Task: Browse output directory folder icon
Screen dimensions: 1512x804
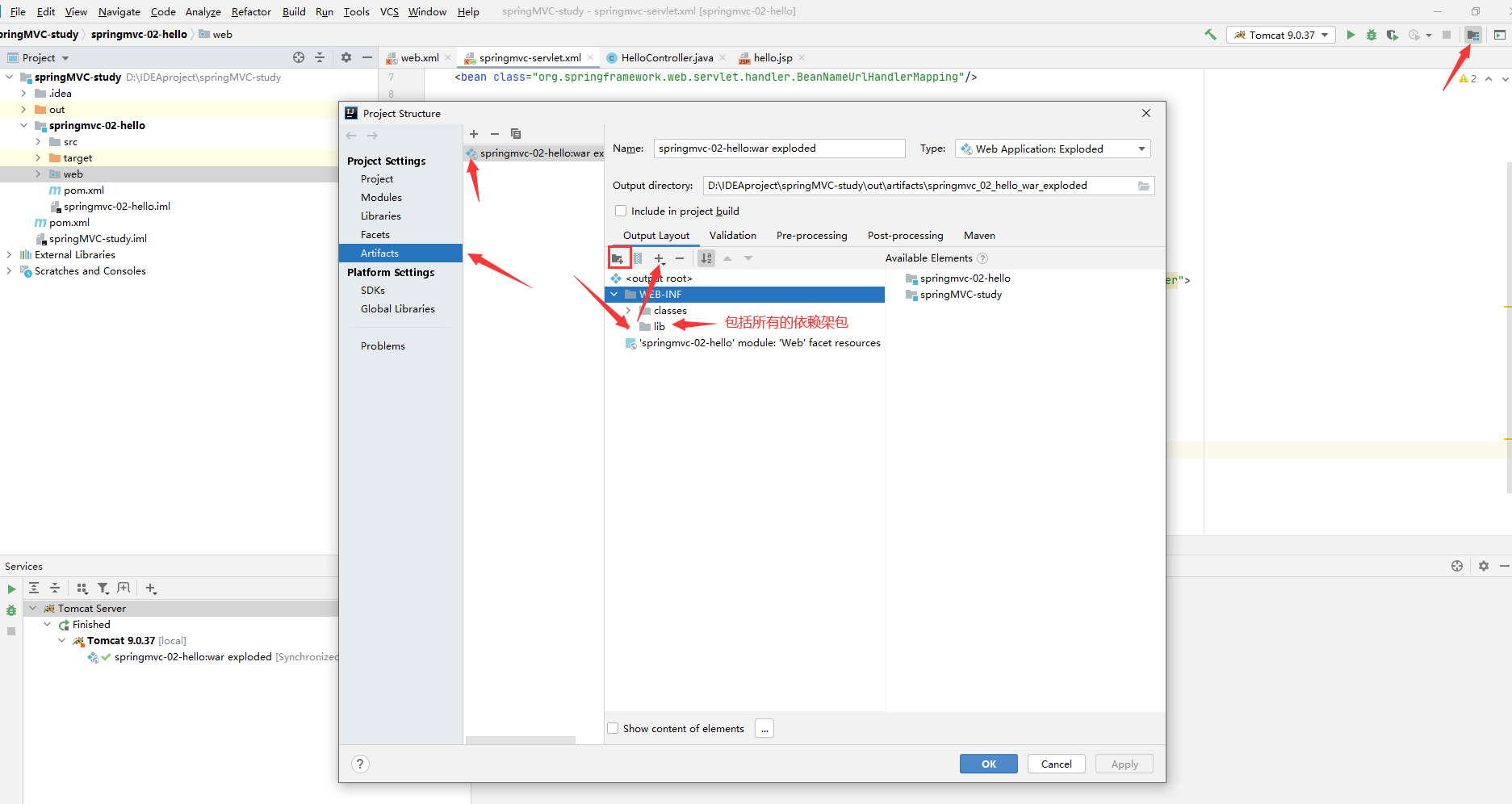Action: (1144, 186)
